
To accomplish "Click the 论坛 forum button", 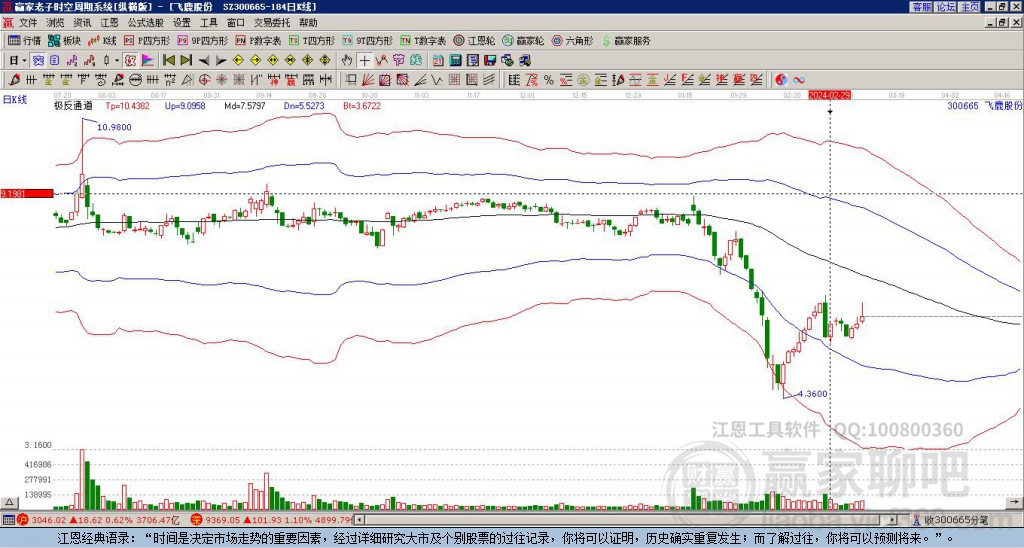I will click(945, 7).
